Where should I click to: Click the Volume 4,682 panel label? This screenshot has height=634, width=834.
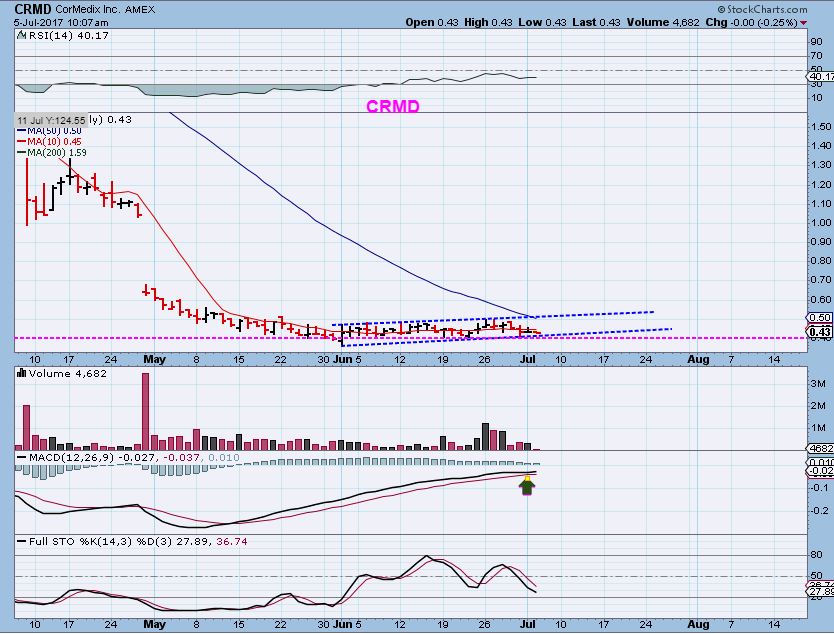68,373
